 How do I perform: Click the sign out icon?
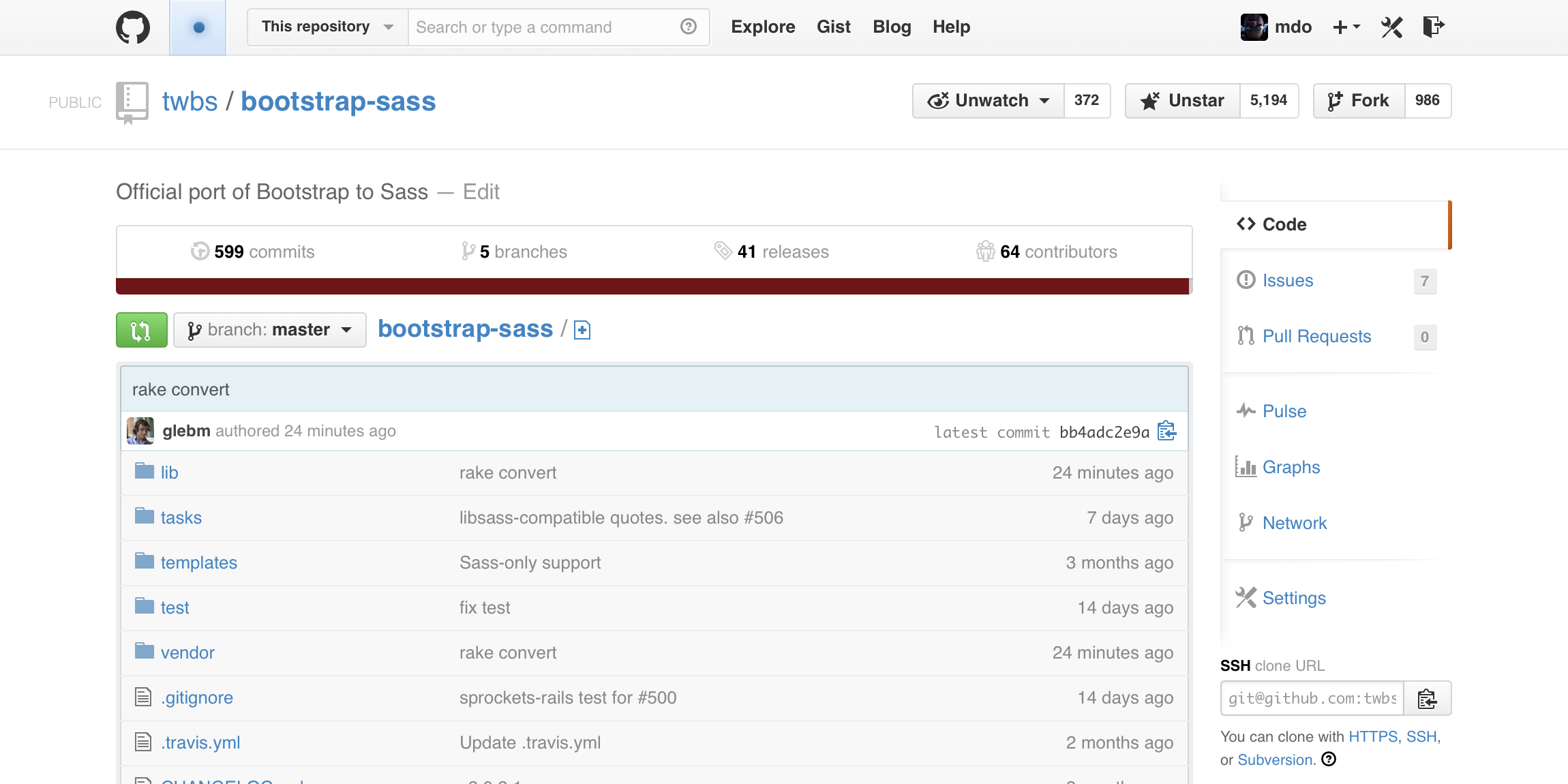pos(1433,27)
